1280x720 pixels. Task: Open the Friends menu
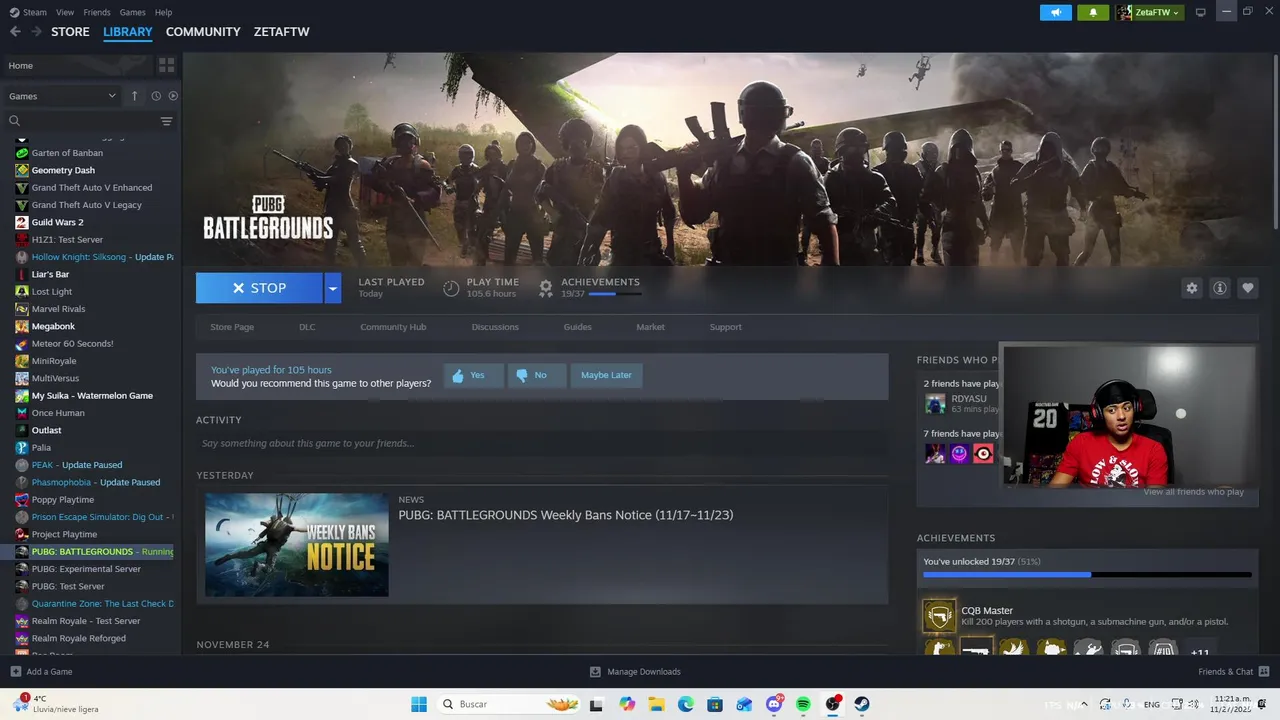click(x=97, y=12)
